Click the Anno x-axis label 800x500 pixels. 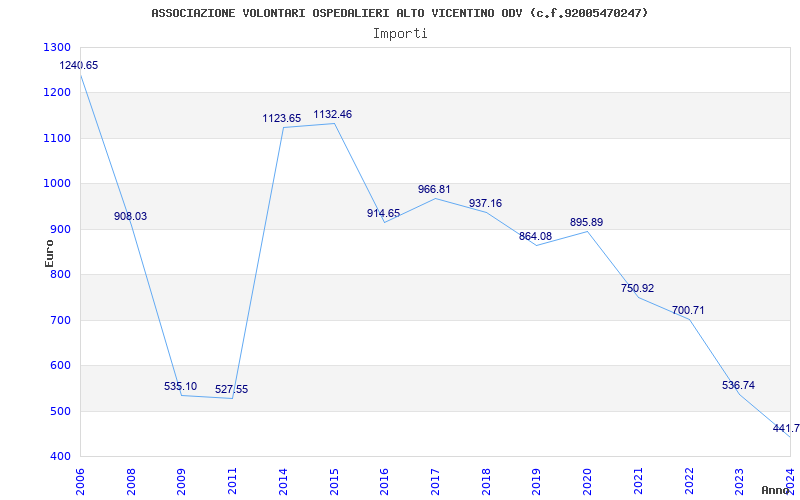[776, 490]
